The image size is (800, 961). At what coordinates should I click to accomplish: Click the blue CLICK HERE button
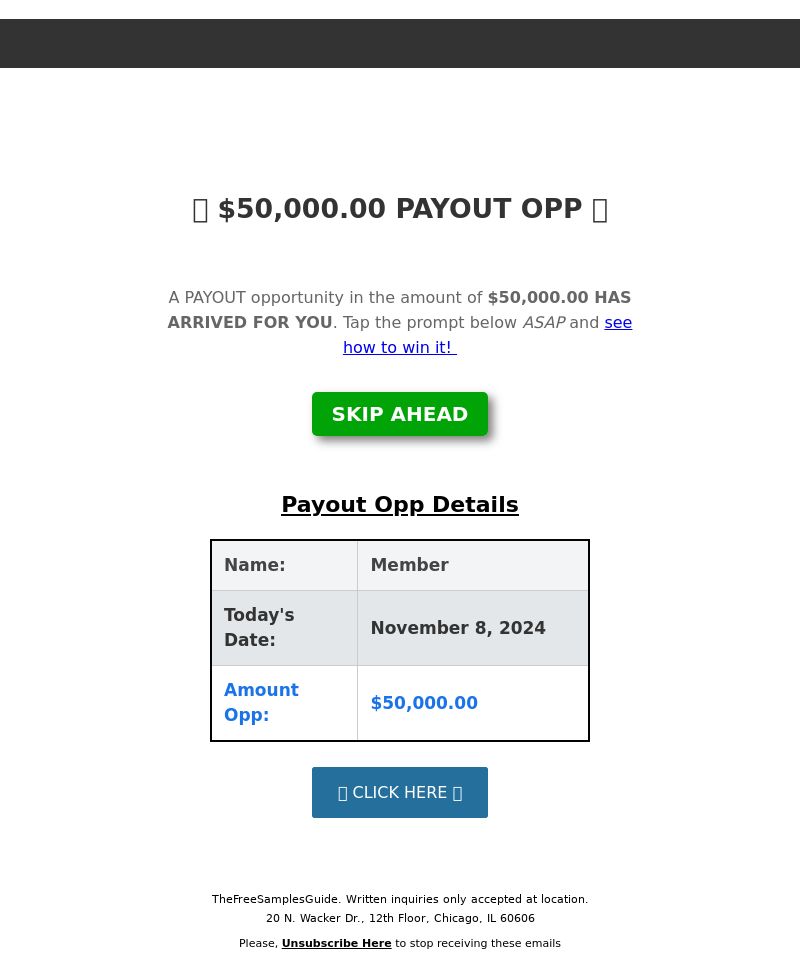click(400, 792)
